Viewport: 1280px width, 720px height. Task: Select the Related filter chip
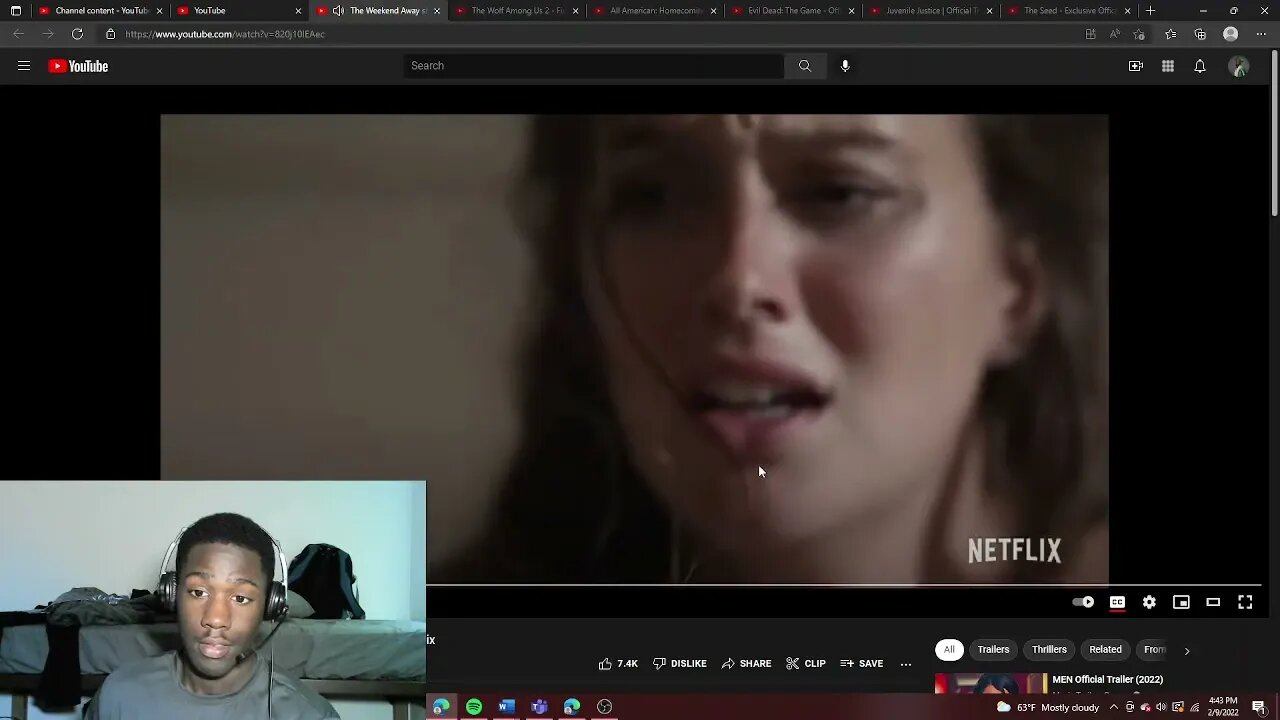[x=1105, y=650]
